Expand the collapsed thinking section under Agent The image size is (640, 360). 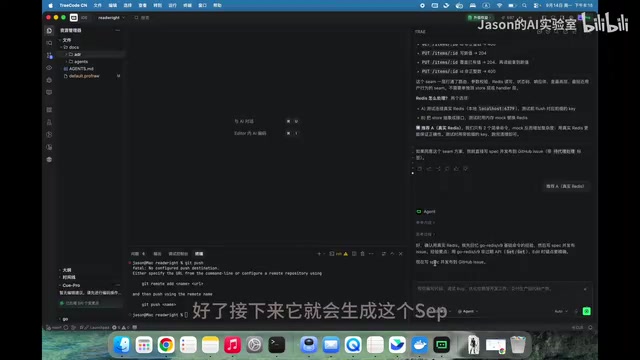click(425, 234)
